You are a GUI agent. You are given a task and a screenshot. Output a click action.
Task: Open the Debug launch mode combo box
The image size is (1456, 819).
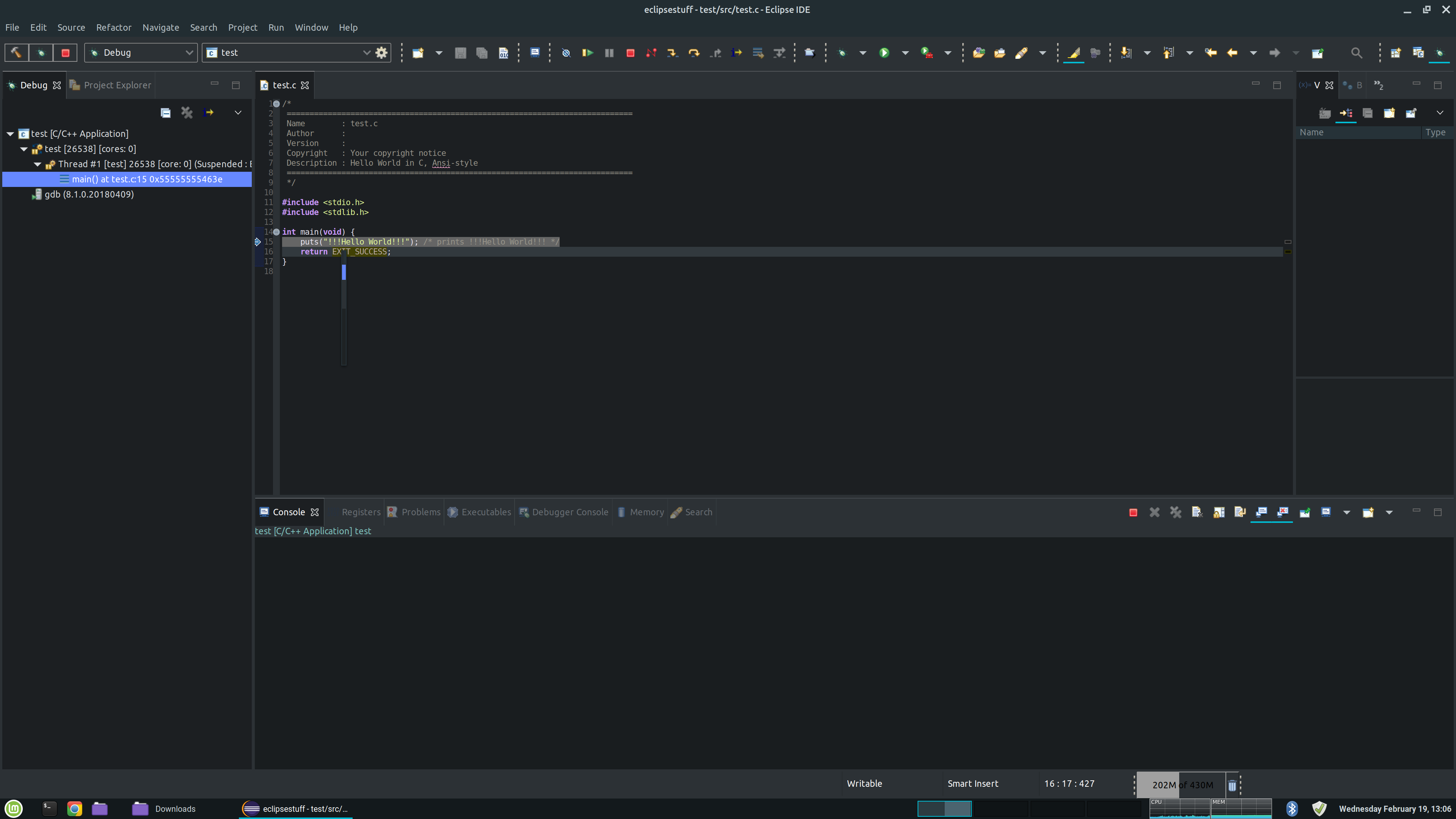[141, 53]
